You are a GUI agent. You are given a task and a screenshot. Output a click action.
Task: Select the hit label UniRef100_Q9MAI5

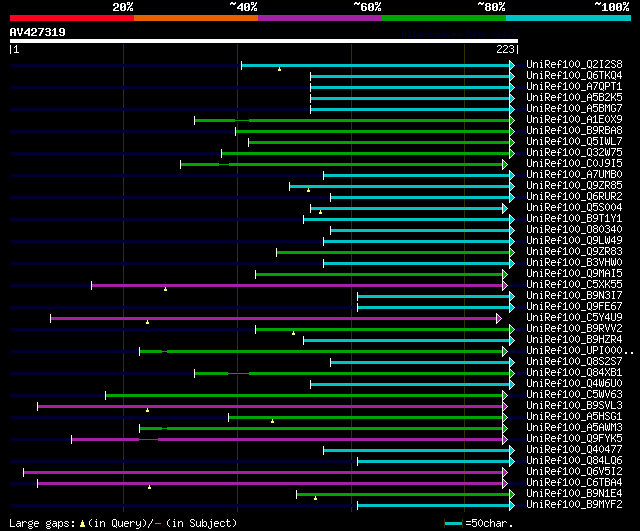point(574,274)
